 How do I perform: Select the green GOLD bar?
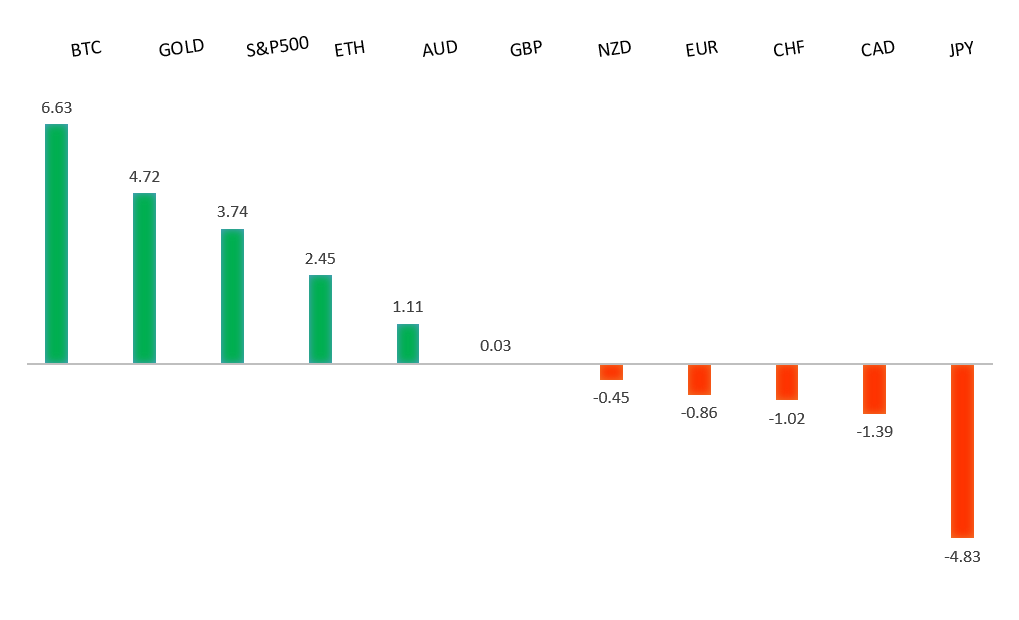tap(144, 278)
